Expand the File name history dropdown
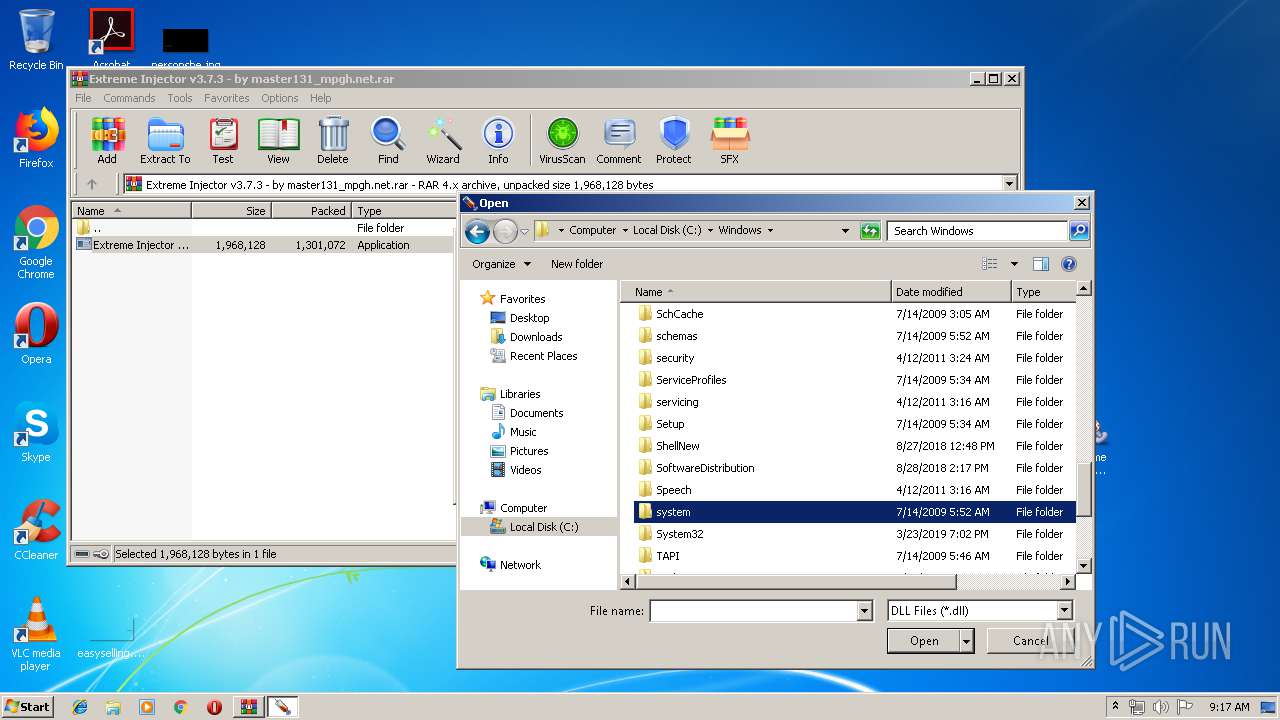 pyautogui.click(x=864, y=610)
